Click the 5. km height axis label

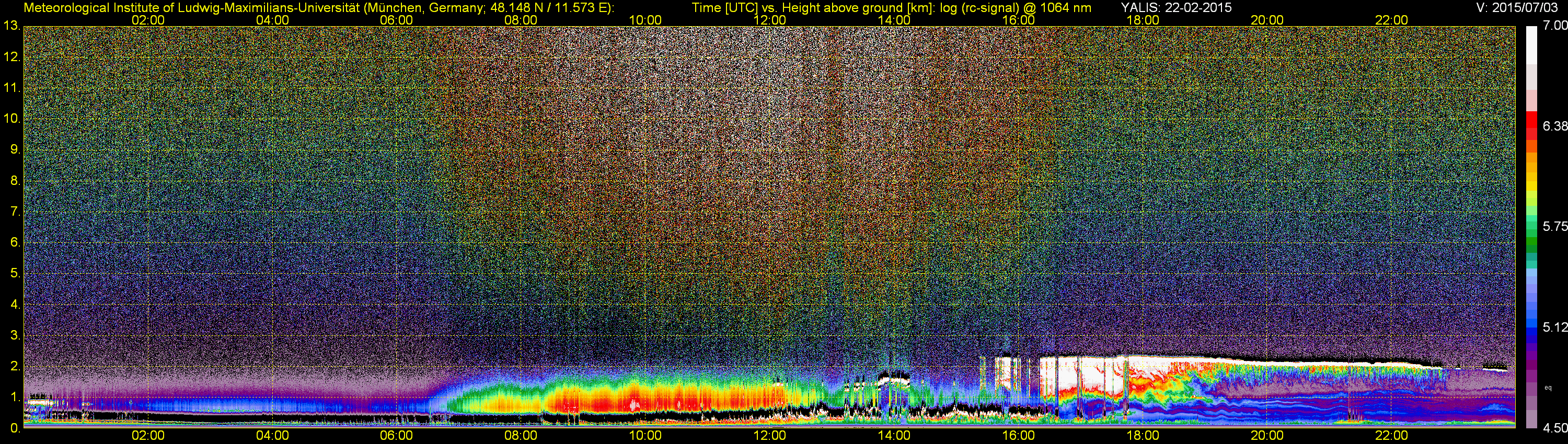click(x=16, y=273)
